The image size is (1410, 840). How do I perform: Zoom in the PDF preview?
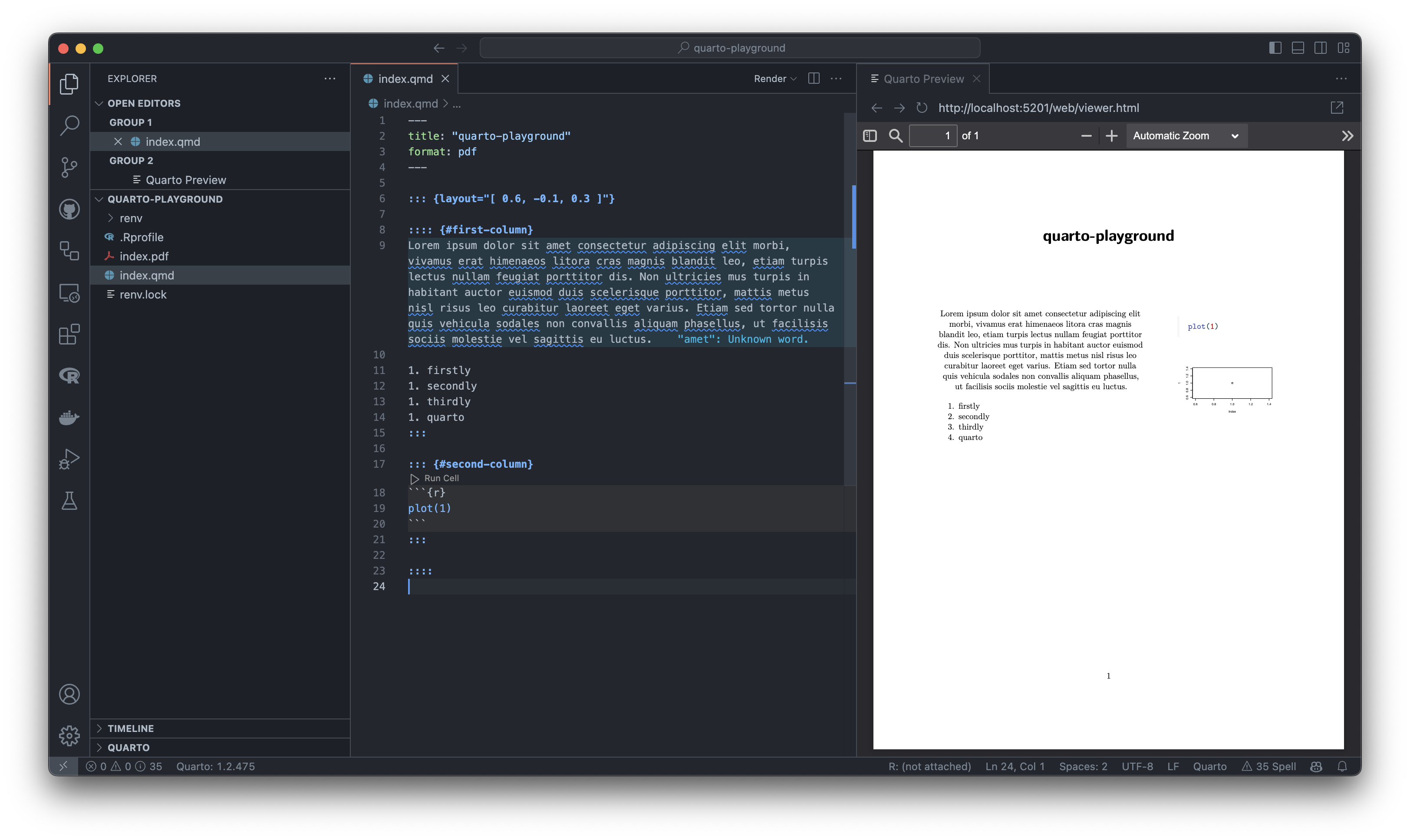[x=1112, y=136]
